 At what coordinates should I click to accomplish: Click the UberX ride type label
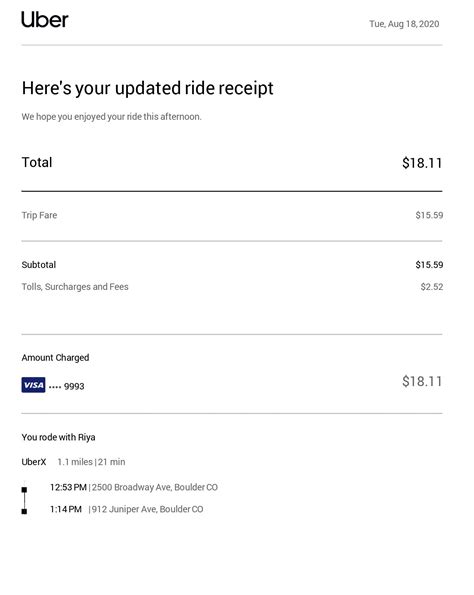(34, 462)
